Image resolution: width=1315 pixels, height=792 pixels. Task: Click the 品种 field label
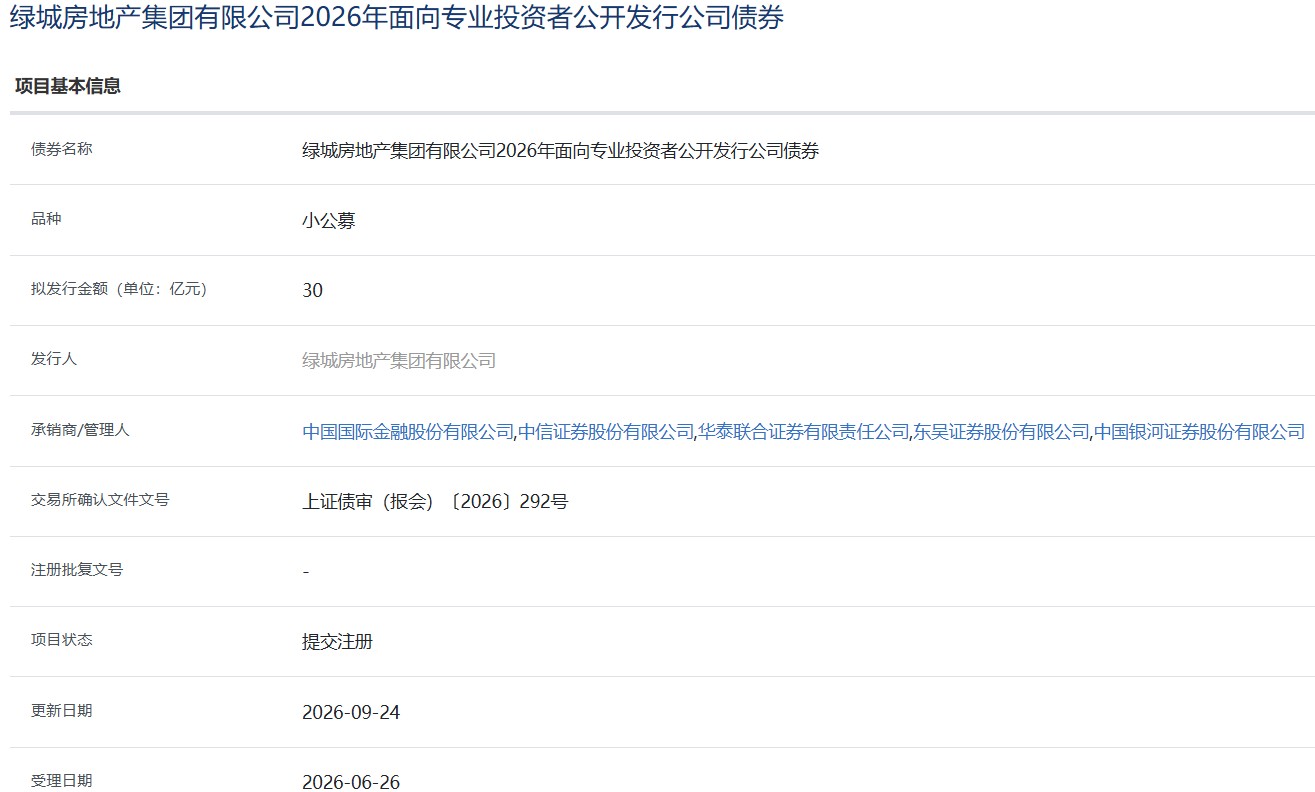pyautogui.click(x=46, y=219)
